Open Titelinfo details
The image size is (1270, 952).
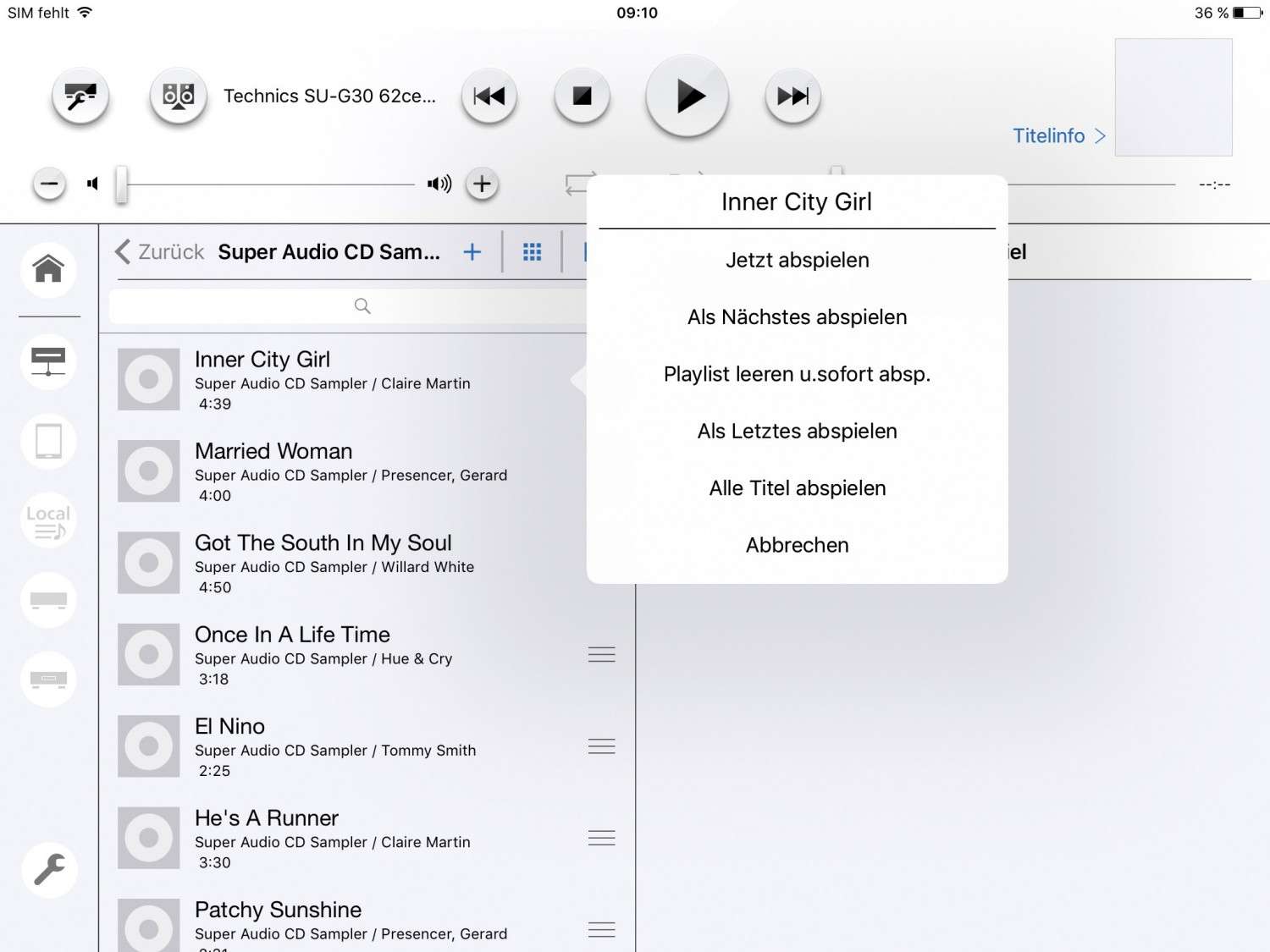1059,135
